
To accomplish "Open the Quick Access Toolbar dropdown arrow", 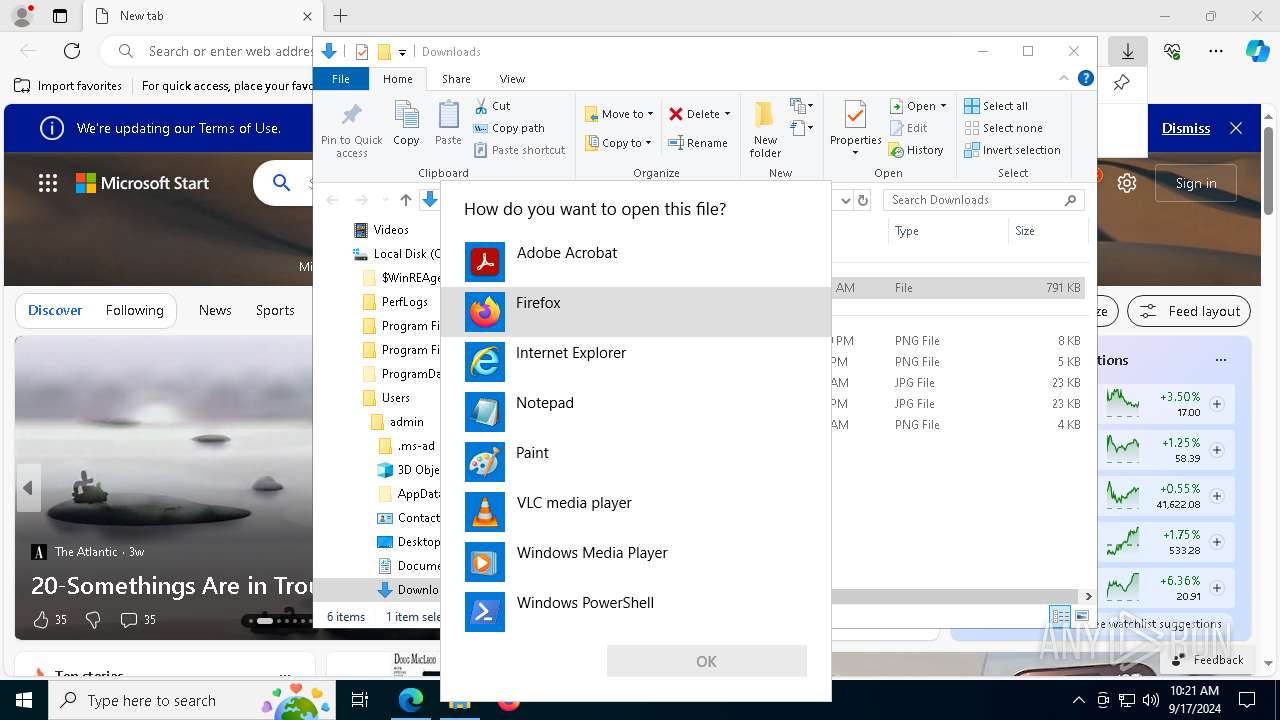I will 402,52.
